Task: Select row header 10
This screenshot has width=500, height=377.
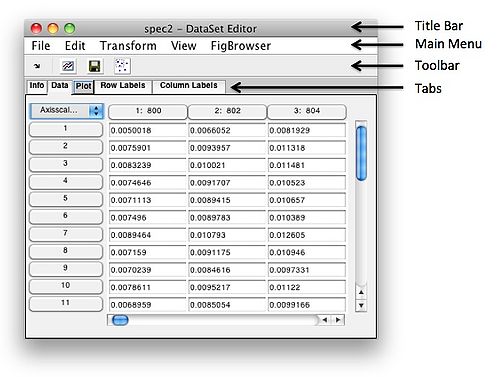Action: click(x=66, y=286)
